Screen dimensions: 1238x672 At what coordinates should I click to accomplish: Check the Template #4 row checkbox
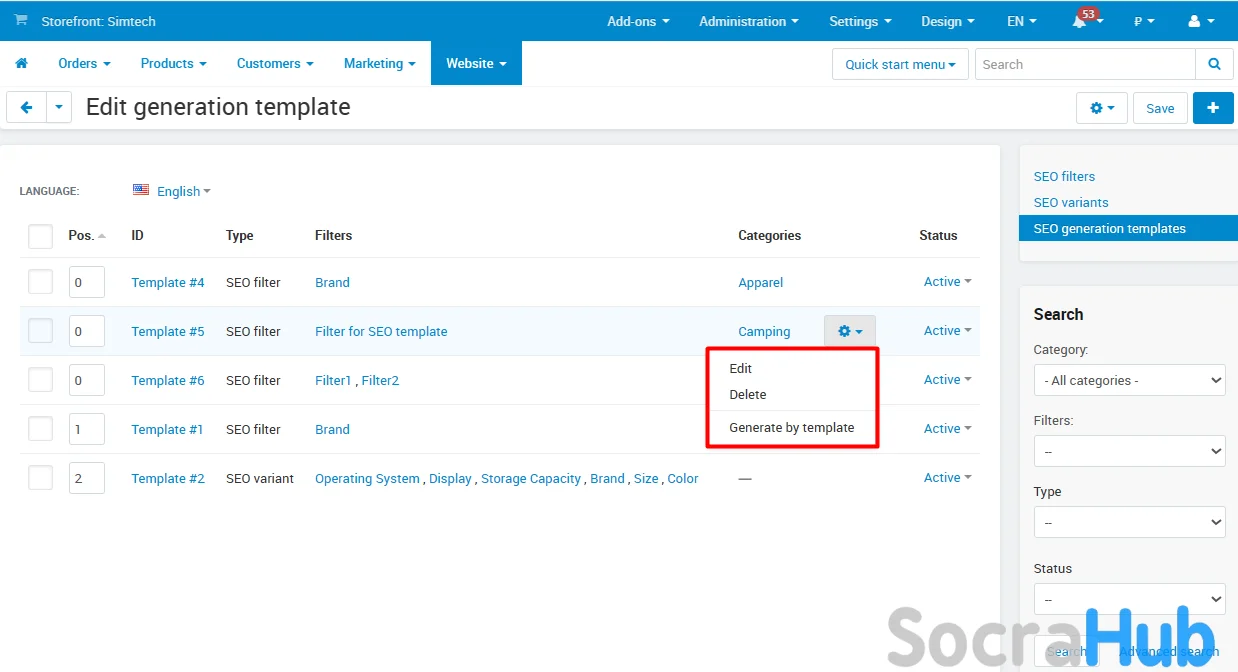click(x=40, y=282)
